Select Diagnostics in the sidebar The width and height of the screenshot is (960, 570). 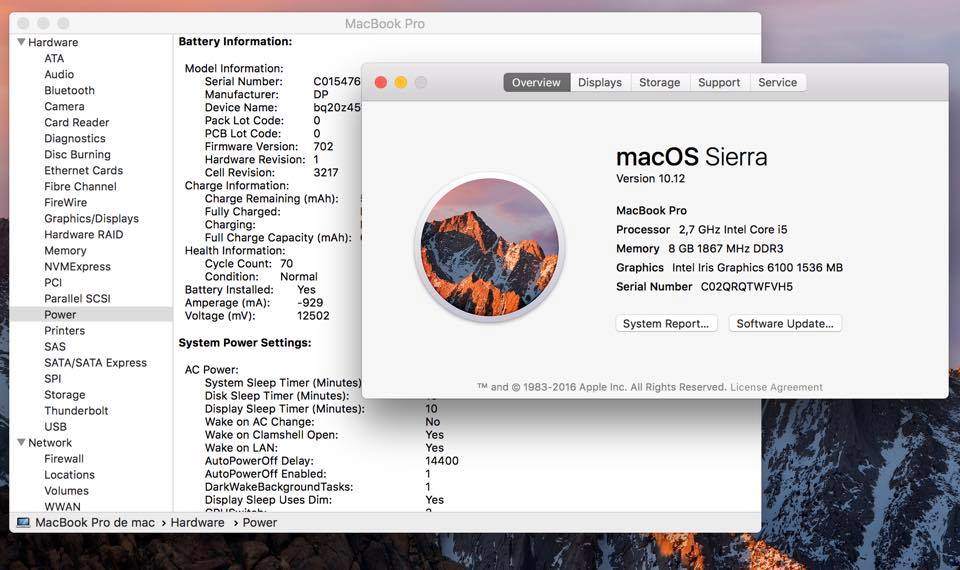(x=75, y=138)
